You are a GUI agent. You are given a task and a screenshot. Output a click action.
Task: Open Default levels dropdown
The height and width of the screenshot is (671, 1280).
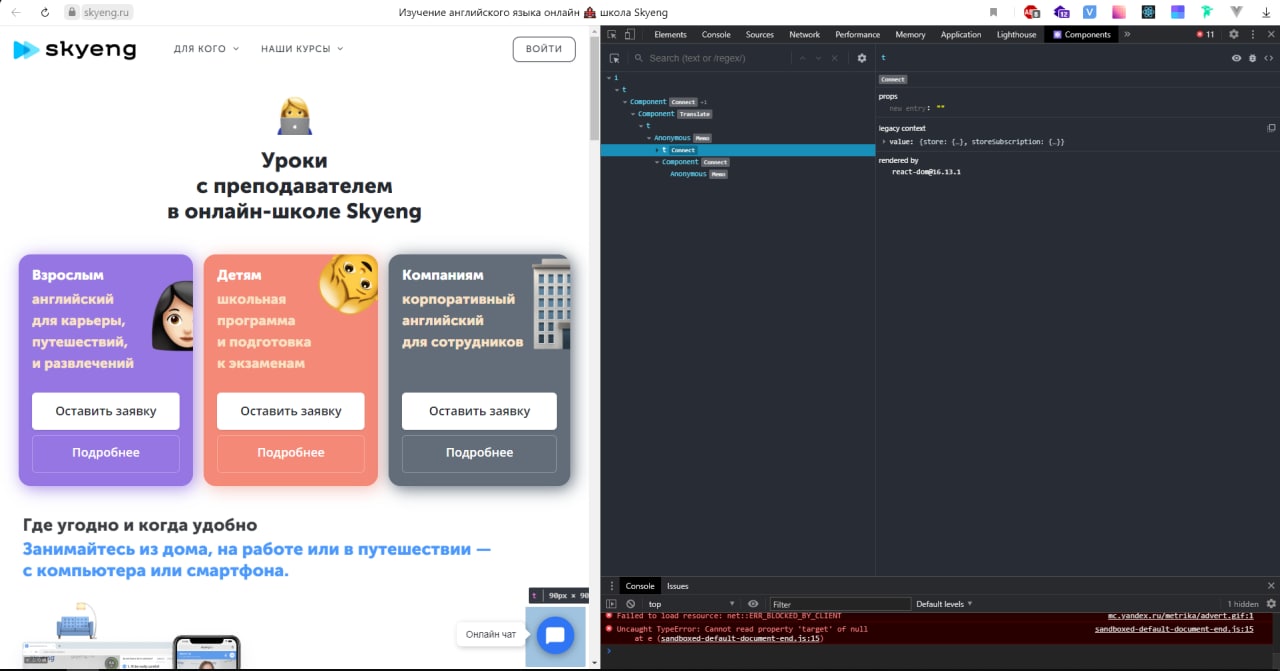945,604
